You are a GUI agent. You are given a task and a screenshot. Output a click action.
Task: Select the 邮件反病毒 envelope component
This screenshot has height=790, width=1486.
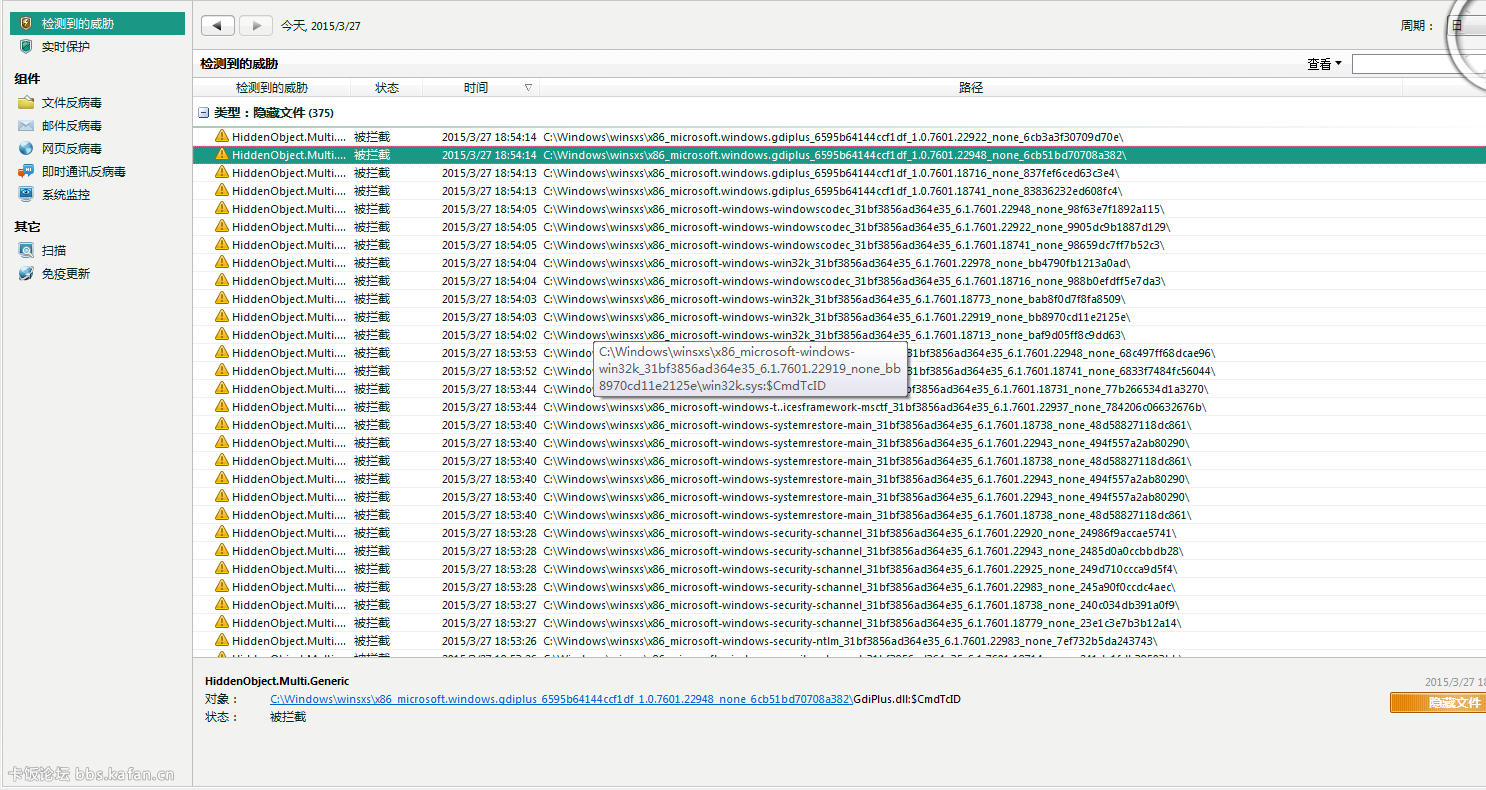click(x=71, y=126)
